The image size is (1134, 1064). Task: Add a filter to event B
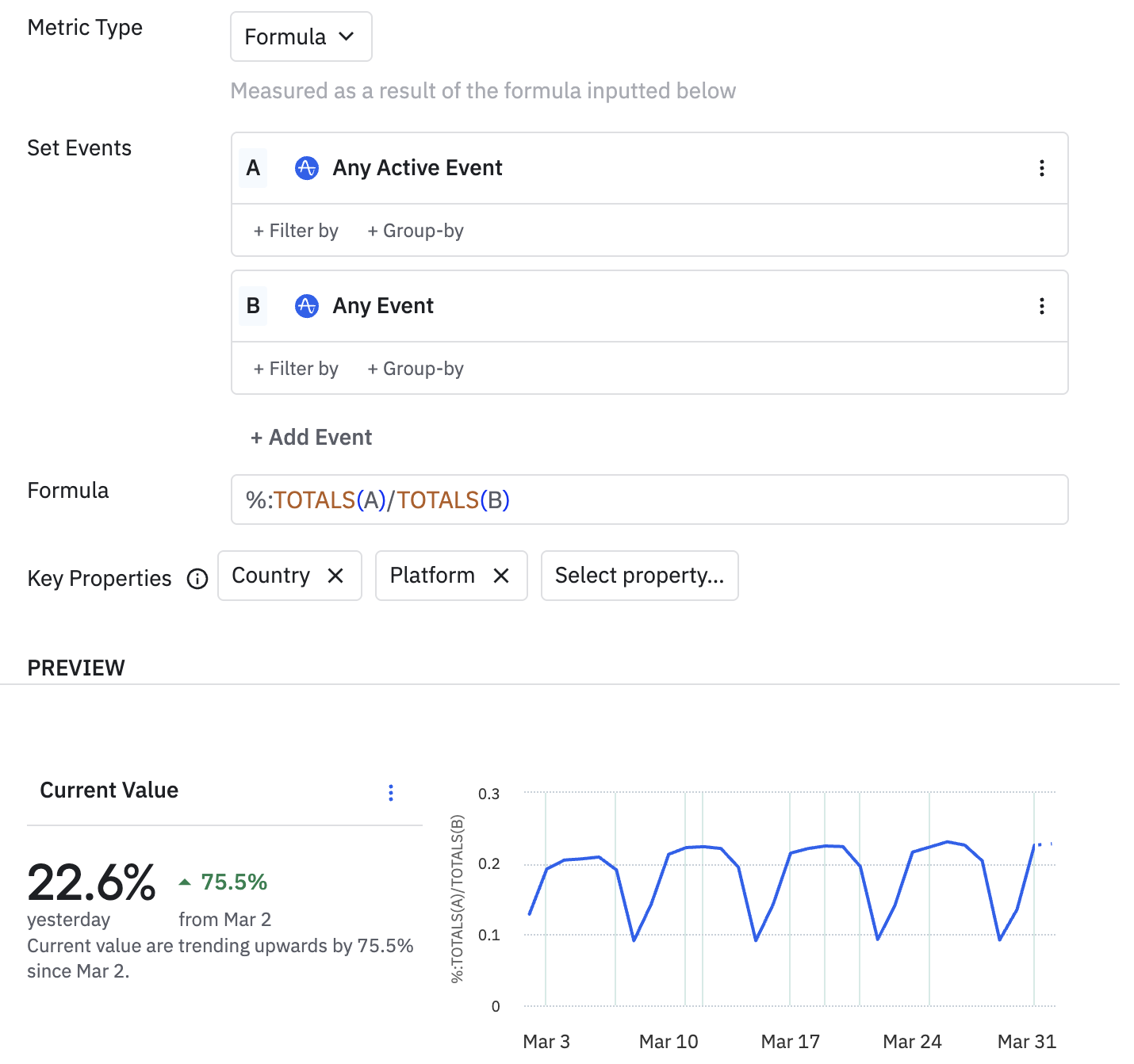296,369
